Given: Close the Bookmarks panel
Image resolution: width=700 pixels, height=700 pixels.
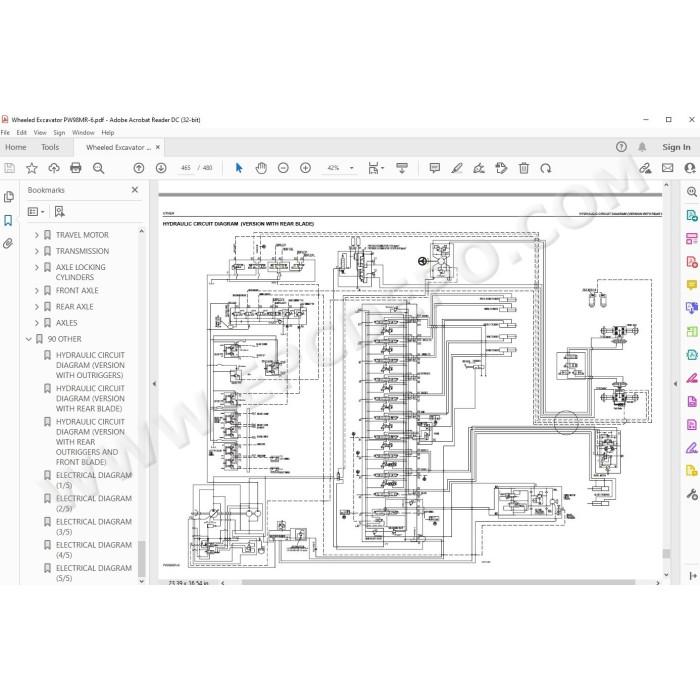Looking at the screenshot, I should pos(135,190).
